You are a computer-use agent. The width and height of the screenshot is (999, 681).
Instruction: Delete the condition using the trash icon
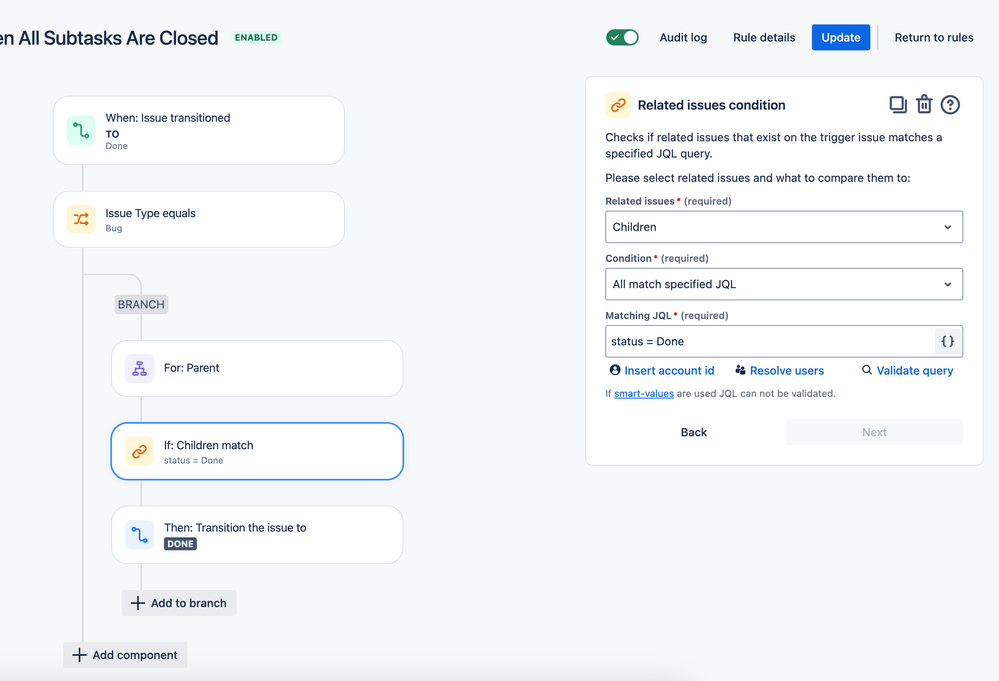coord(924,104)
